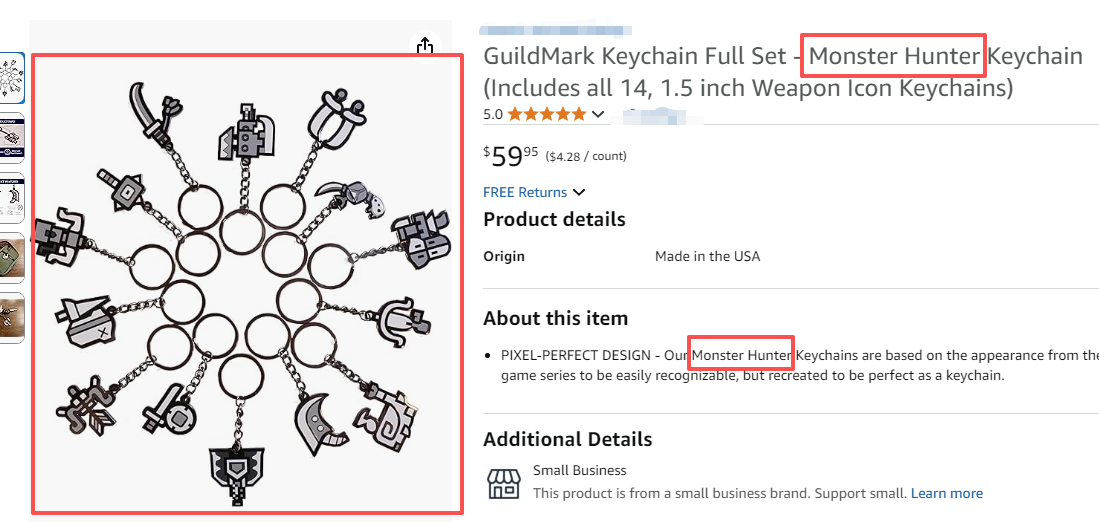Select the first selected keychain-ring thumbnail
The width and height of the screenshot is (1099, 522).
tap(12, 78)
